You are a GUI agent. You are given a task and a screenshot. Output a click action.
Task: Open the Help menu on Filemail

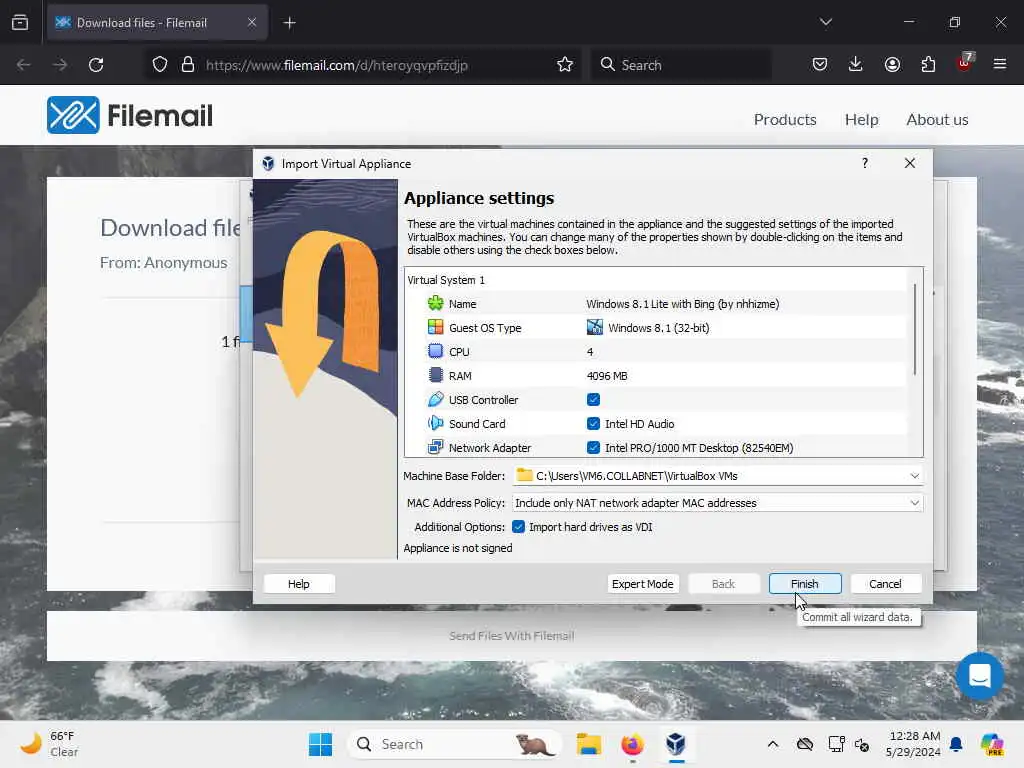pos(861,120)
